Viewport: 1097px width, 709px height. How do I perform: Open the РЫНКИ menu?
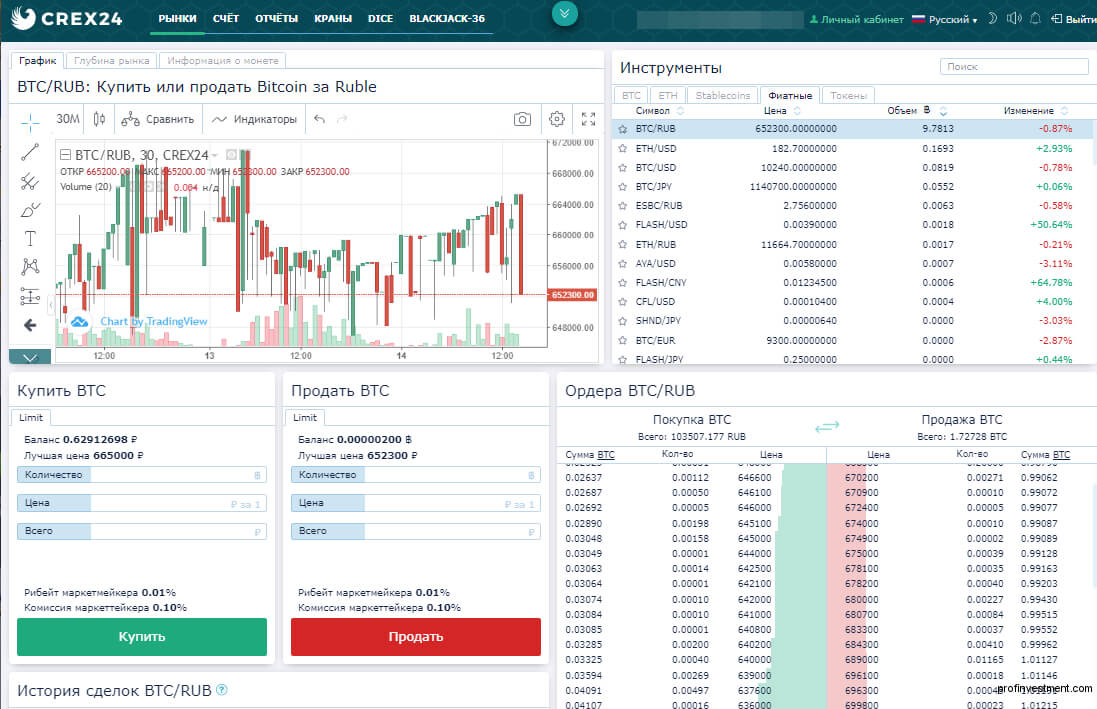[x=177, y=19]
